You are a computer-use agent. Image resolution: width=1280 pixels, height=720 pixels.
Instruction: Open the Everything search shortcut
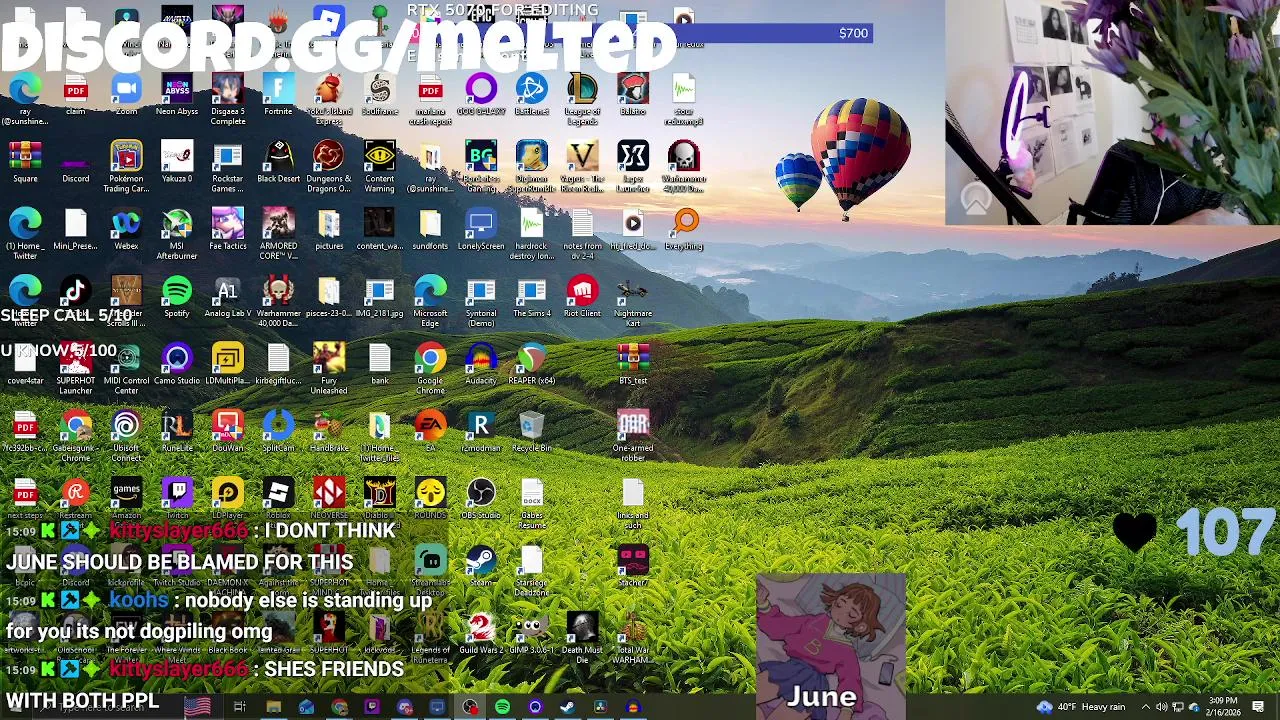(684, 230)
